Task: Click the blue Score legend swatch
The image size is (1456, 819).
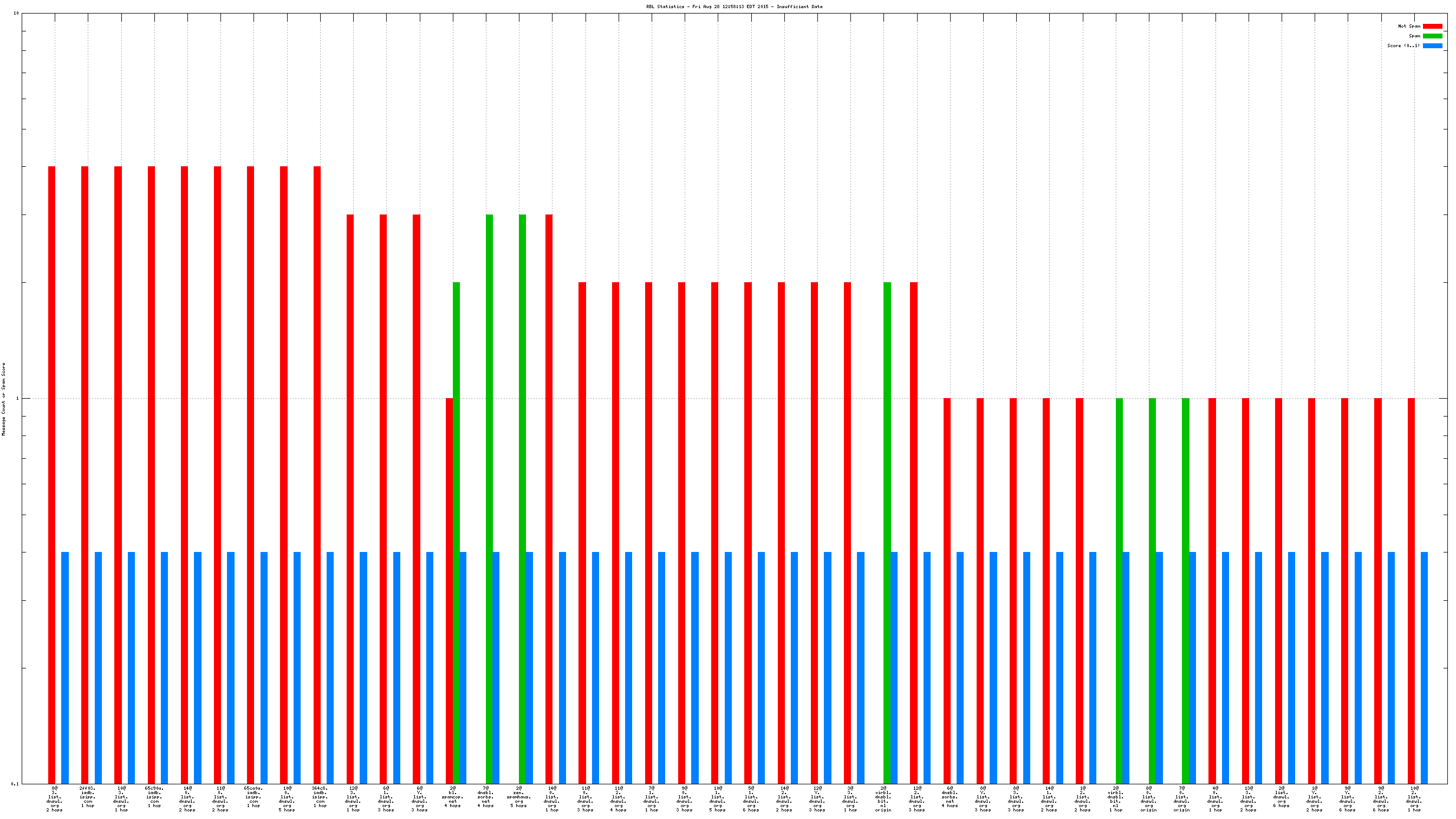Action: (x=1432, y=46)
